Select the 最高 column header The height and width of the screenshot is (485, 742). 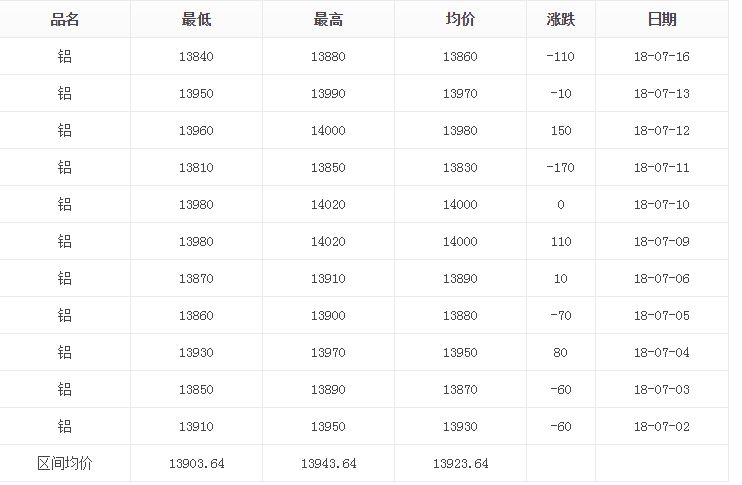pos(328,20)
